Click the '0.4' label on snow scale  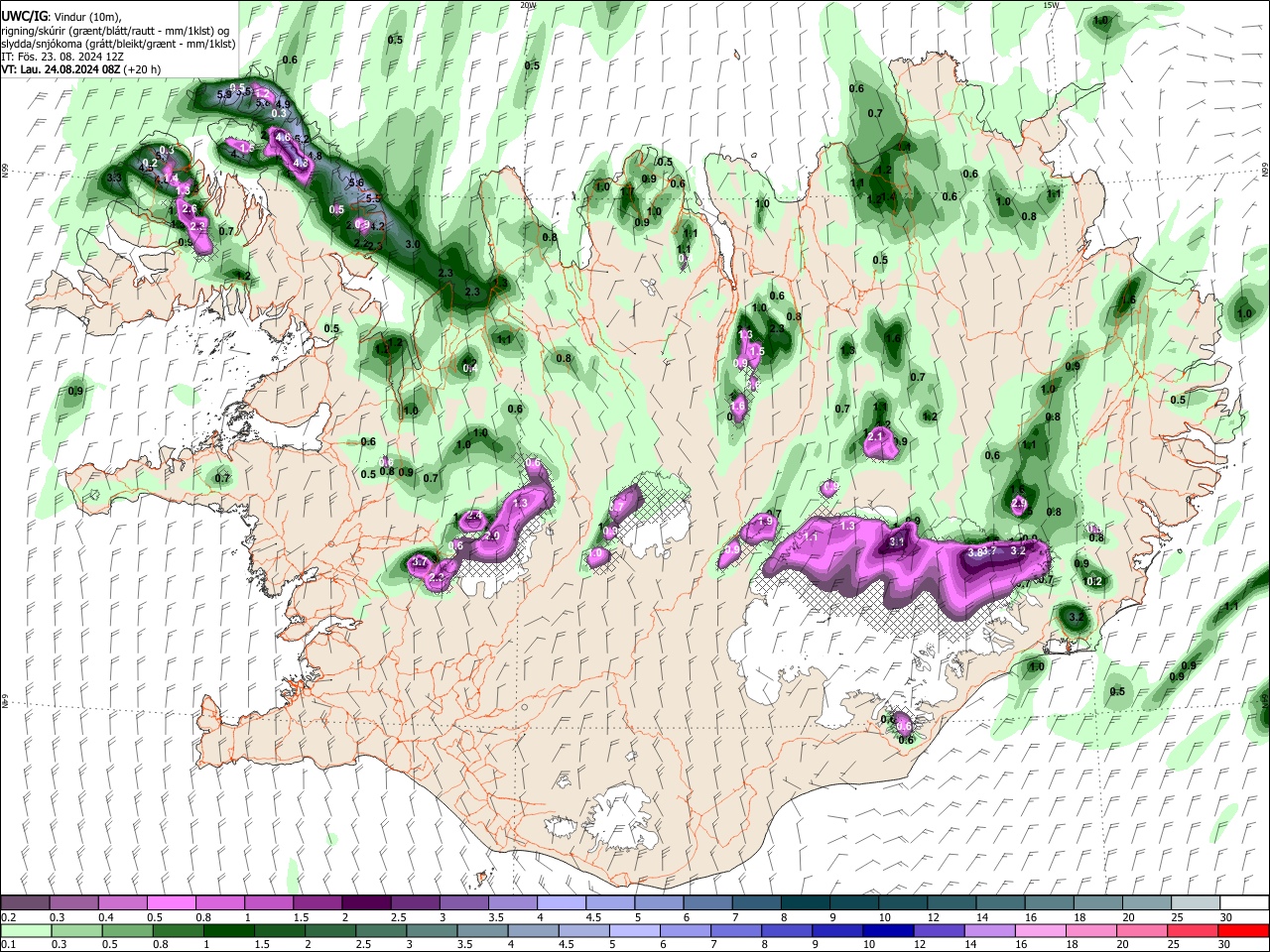click(106, 917)
